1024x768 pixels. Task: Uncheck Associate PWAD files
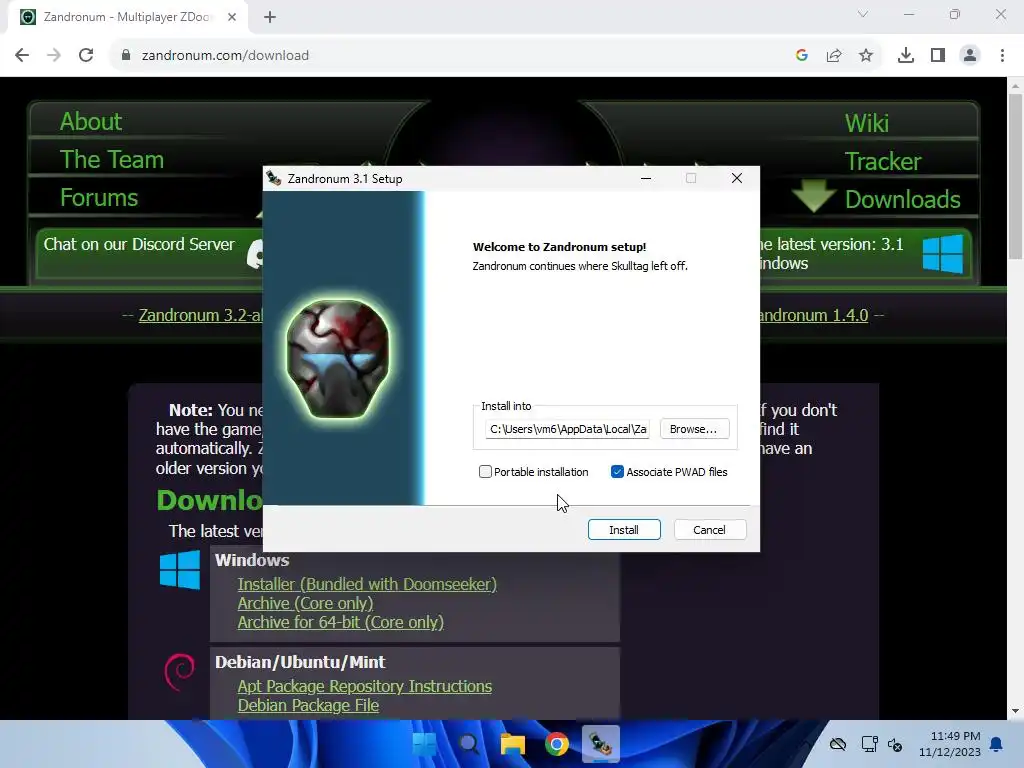[617, 472]
